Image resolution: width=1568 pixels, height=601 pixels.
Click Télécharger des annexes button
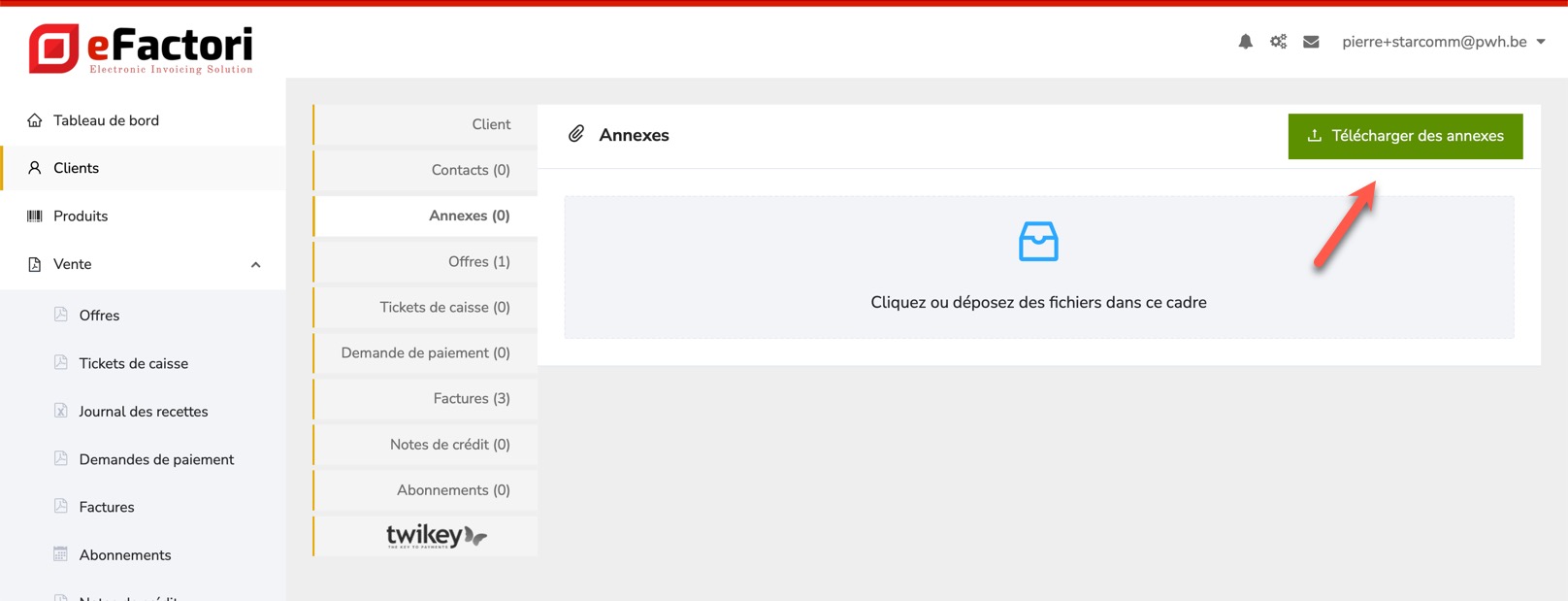(x=1405, y=136)
